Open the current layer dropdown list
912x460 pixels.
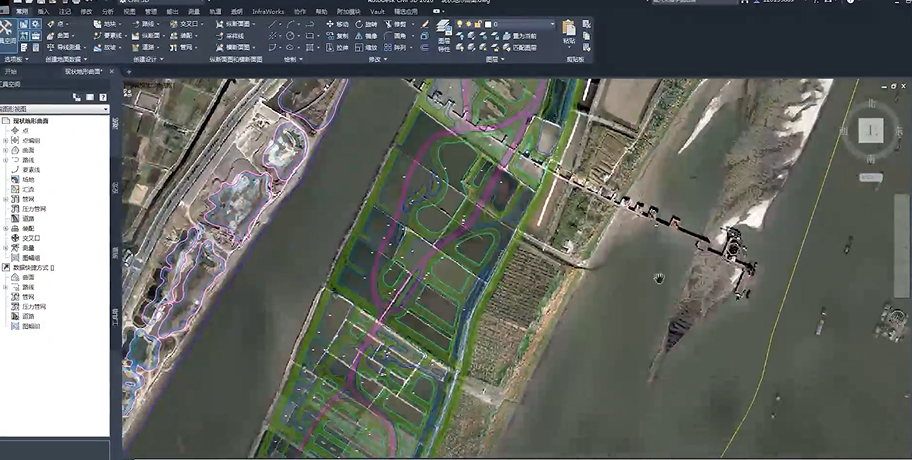coord(552,24)
